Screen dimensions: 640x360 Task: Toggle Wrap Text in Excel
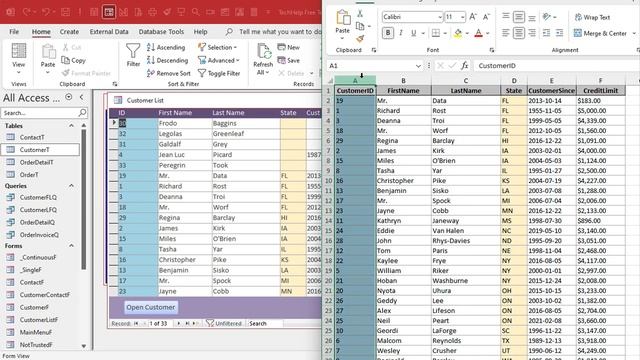tap(592, 17)
